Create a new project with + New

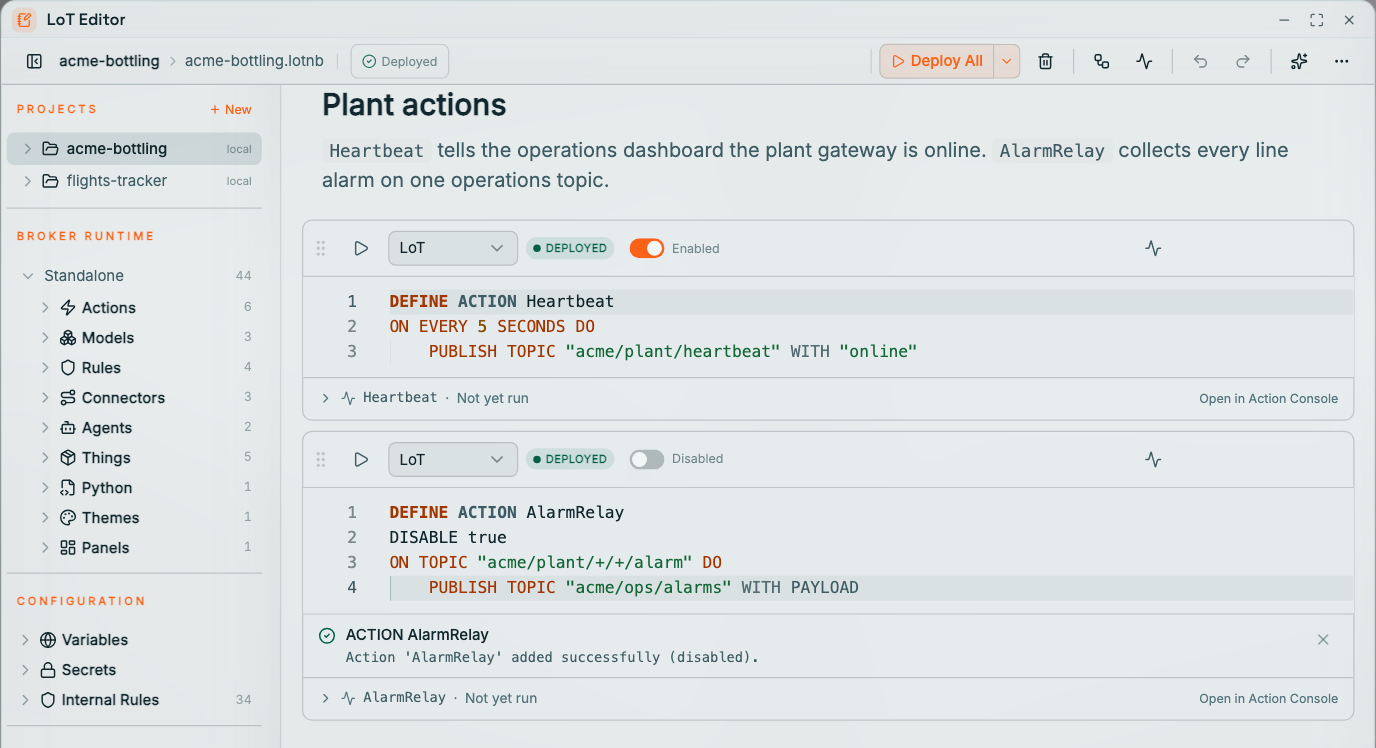coord(231,110)
